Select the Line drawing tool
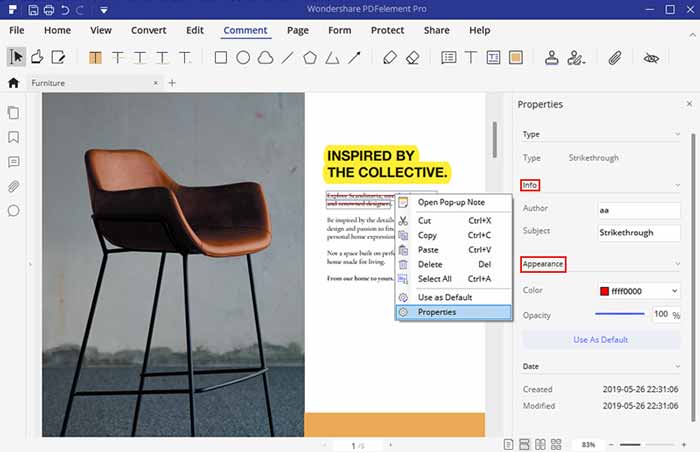The image size is (700, 452). point(288,58)
